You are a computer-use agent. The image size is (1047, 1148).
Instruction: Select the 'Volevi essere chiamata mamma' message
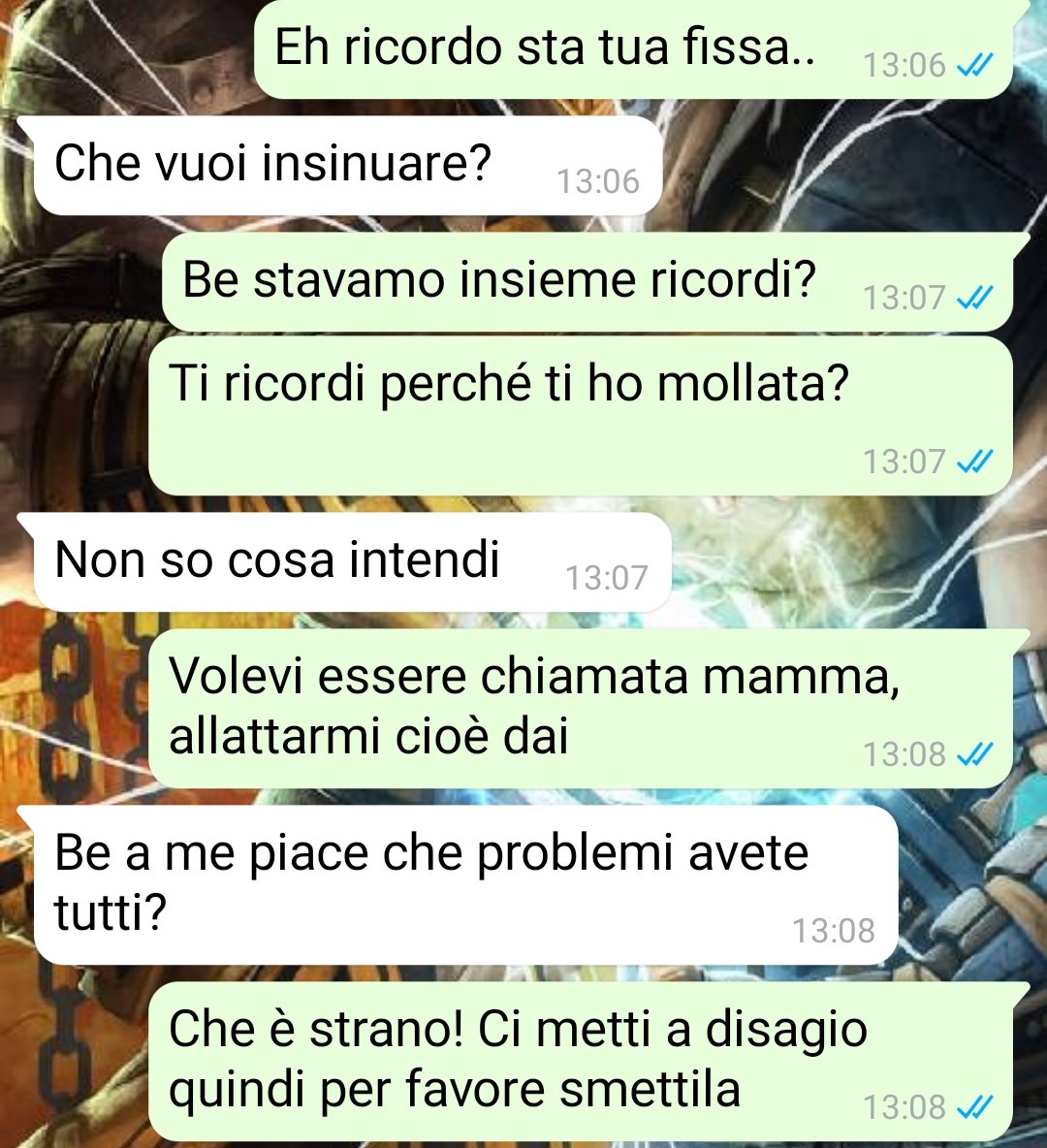582,708
